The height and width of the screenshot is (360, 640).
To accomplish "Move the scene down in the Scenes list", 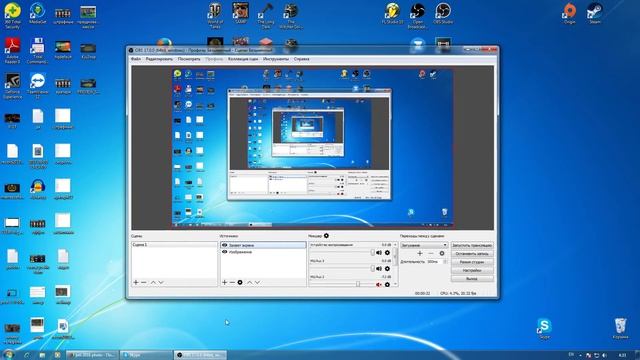I will (x=161, y=282).
